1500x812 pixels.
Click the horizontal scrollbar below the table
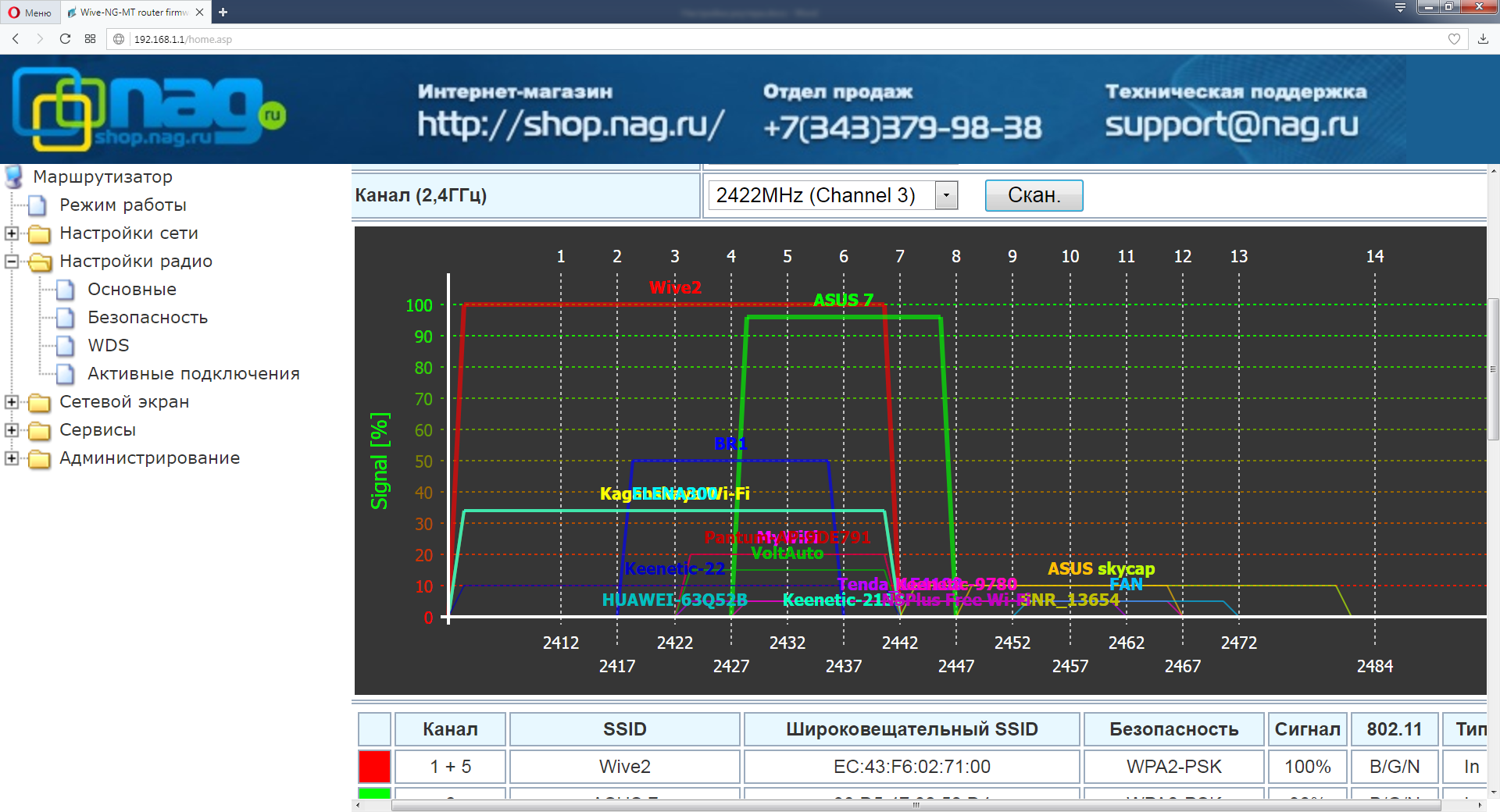[916, 806]
